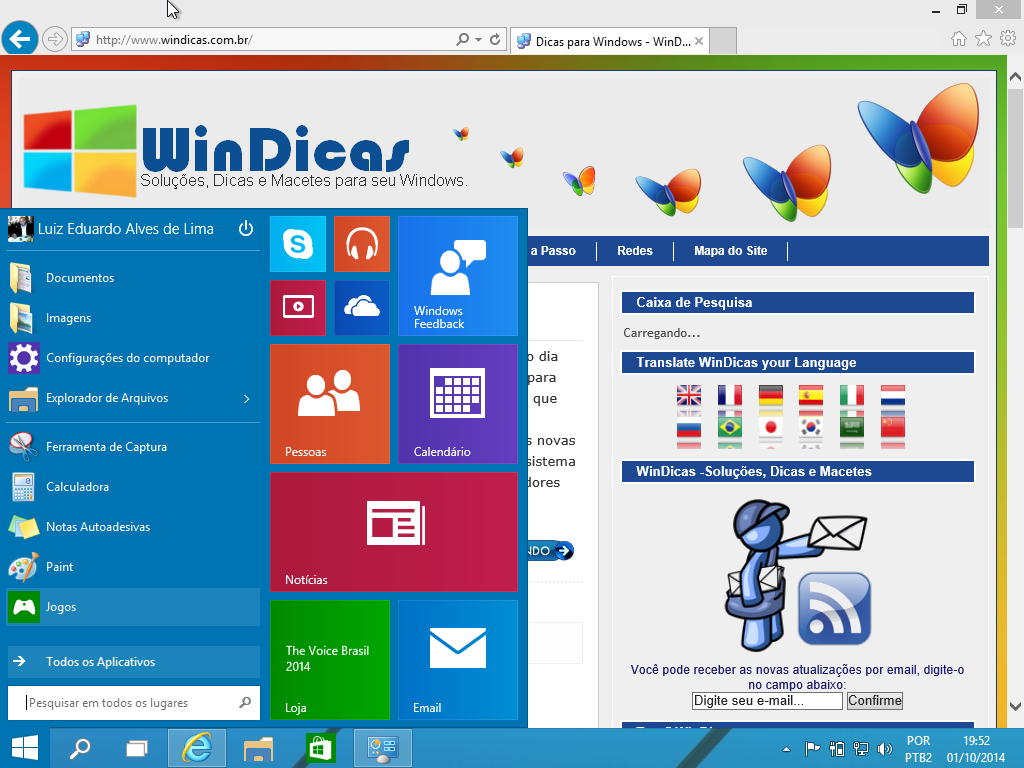
Task: Click the browser Forward button
Action: pyautogui.click(x=55, y=39)
